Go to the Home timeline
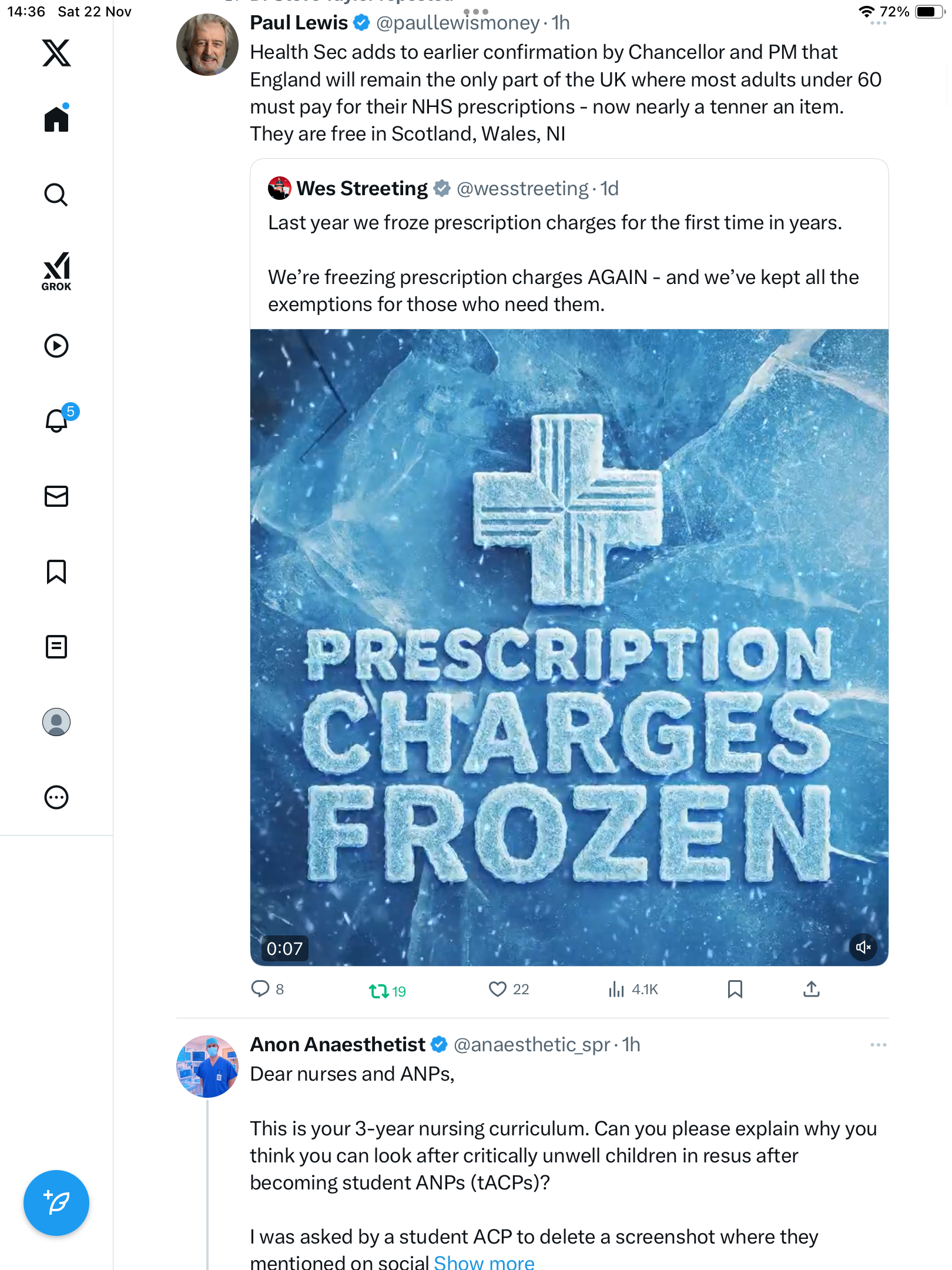 click(x=56, y=119)
